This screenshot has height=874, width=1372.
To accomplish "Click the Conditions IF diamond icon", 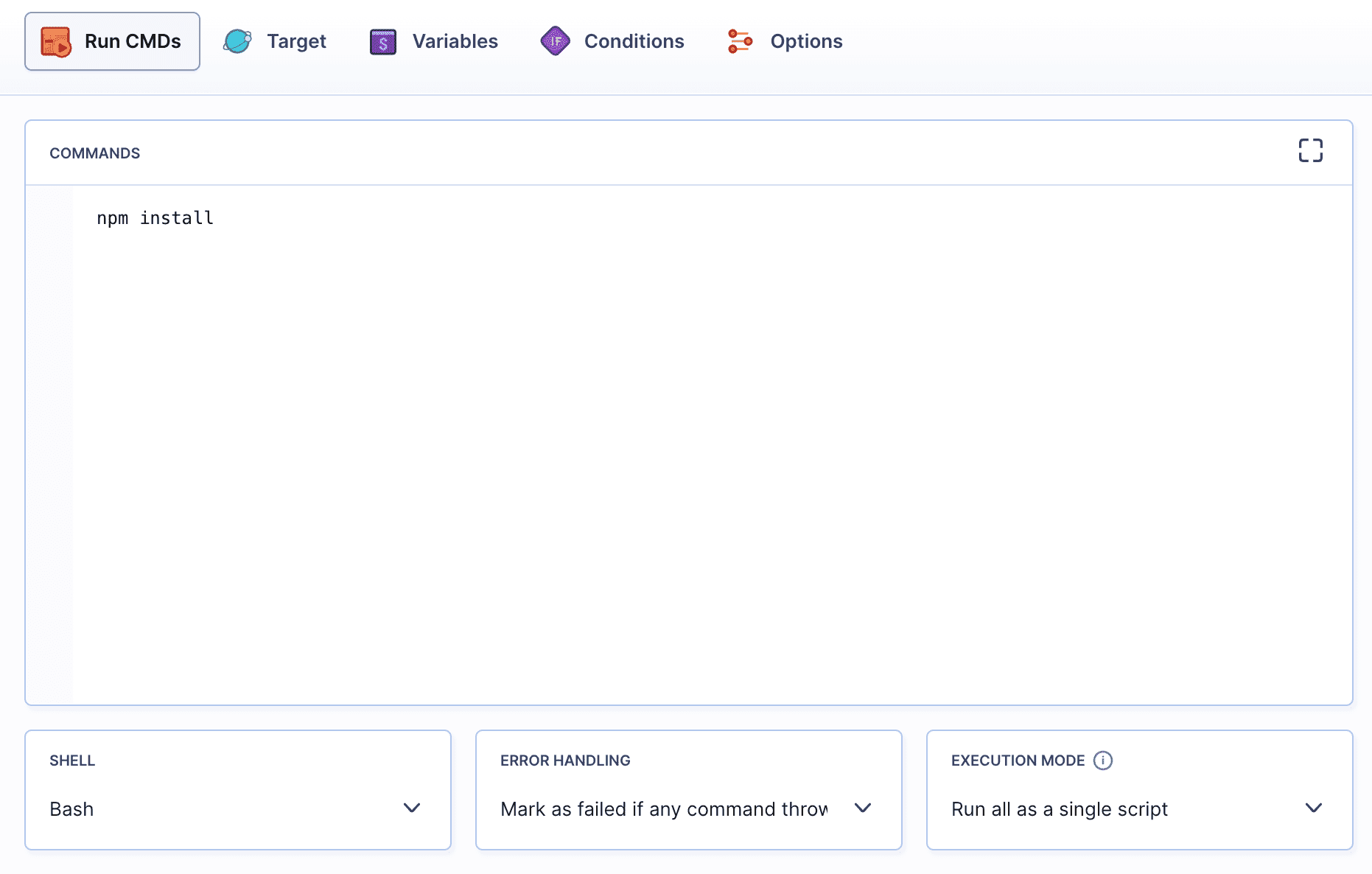I will click(556, 41).
